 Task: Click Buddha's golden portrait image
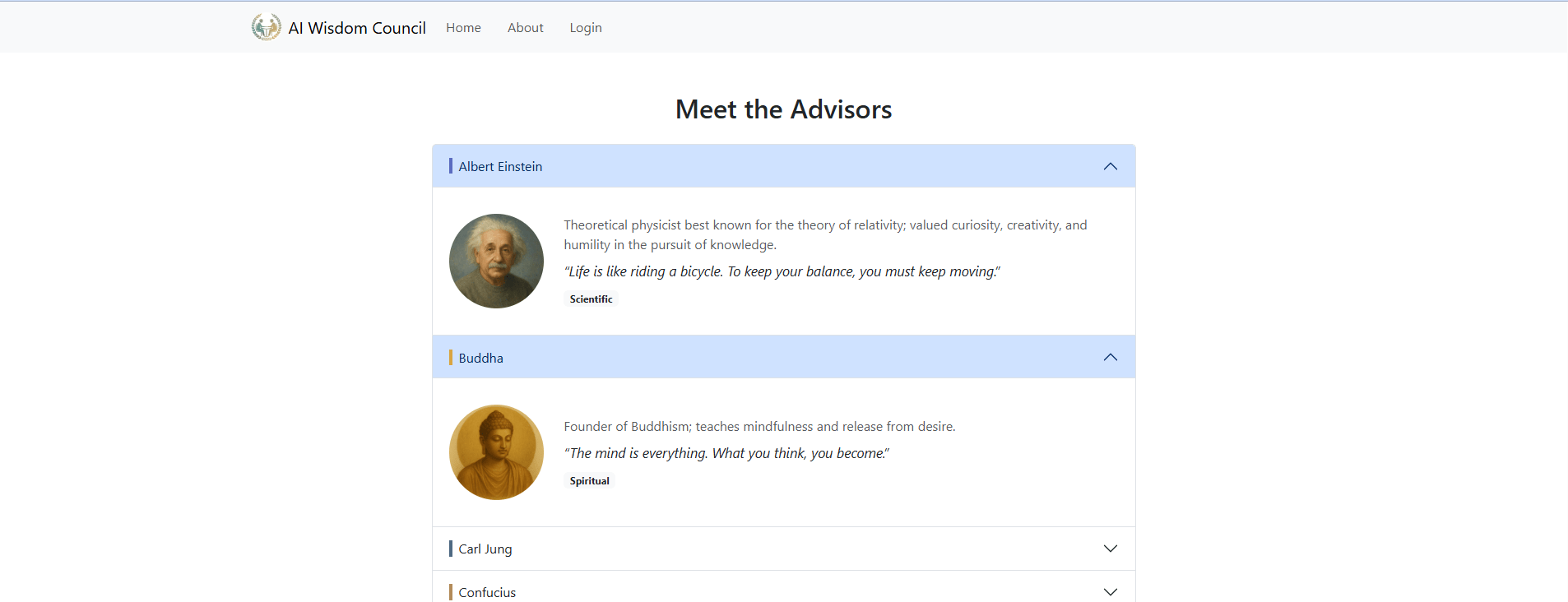[496, 452]
